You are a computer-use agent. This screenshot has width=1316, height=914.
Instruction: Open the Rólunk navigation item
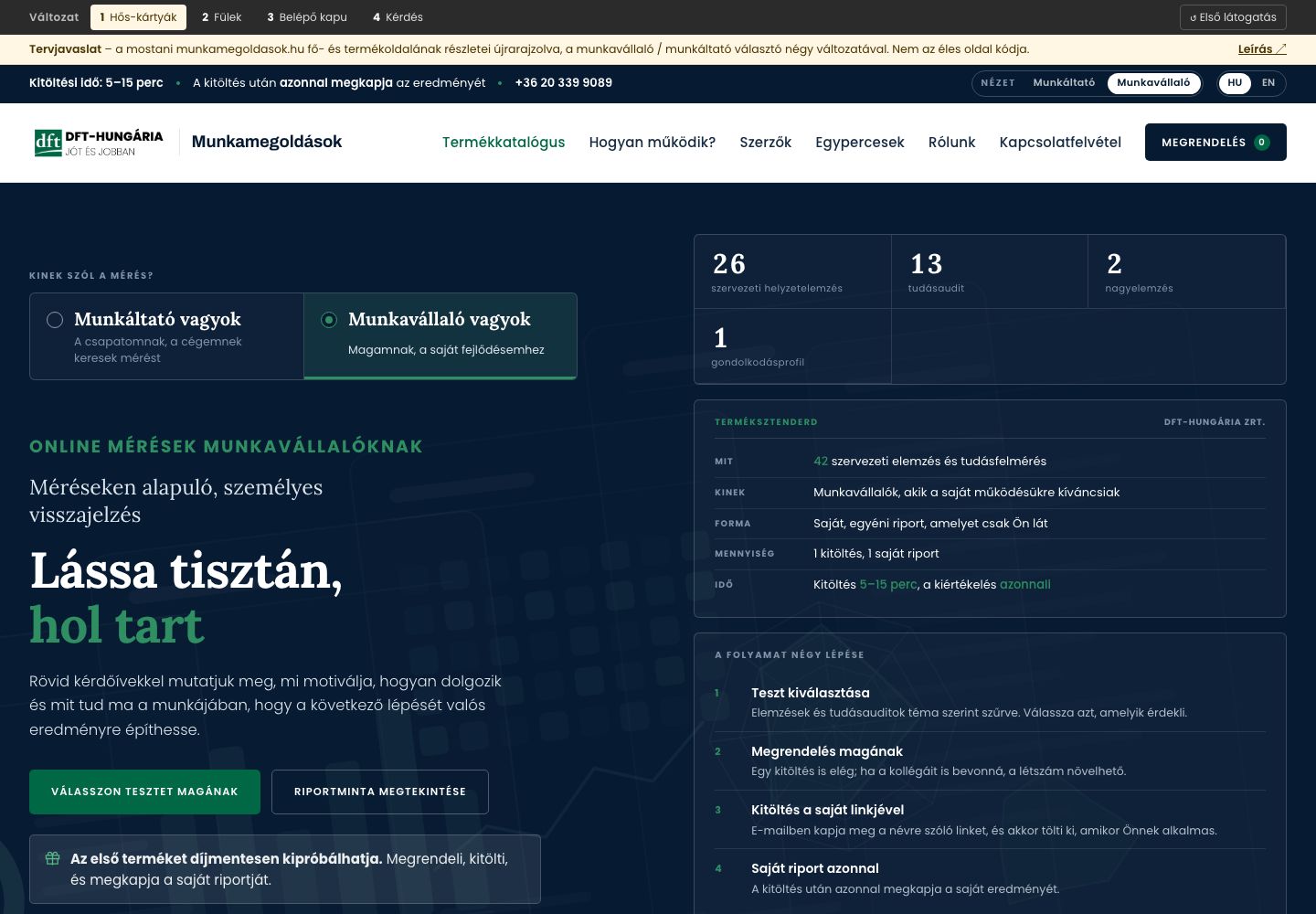(x=952, y=143)
